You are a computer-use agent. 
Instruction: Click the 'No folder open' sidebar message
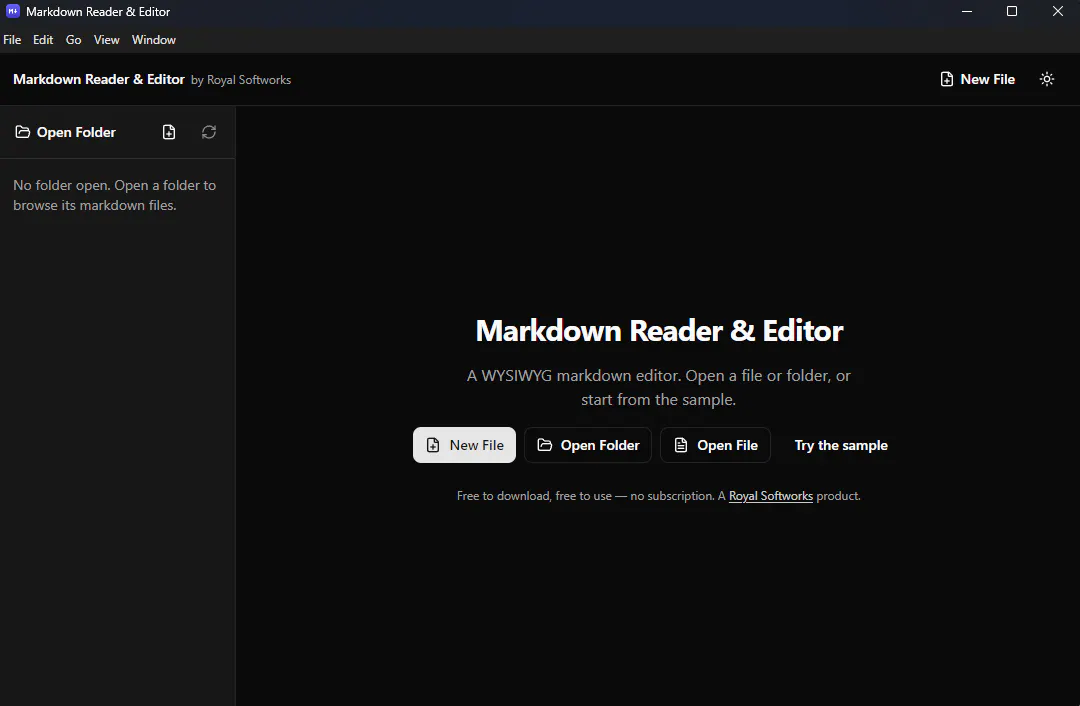point(114,195)
